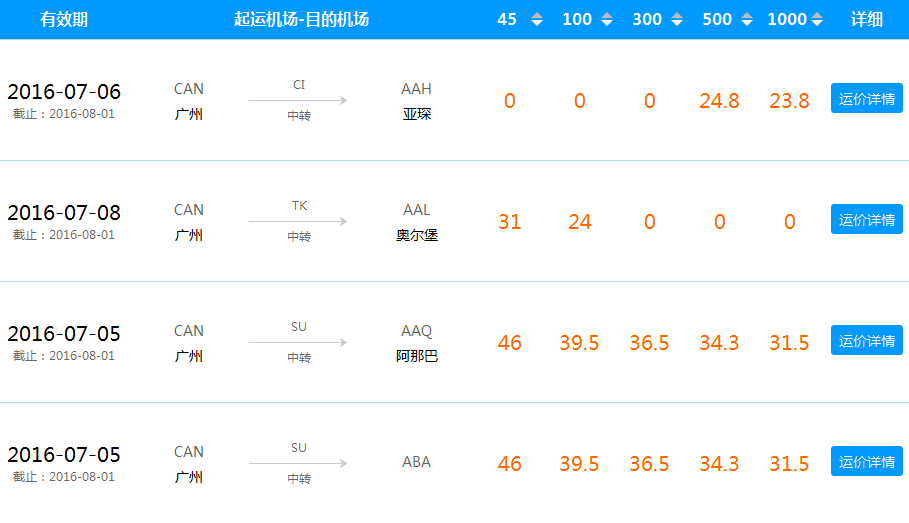Open 运价详情 for the AAQ route
The width and height of the screenshot is (909, 523).
coord(867,340)
